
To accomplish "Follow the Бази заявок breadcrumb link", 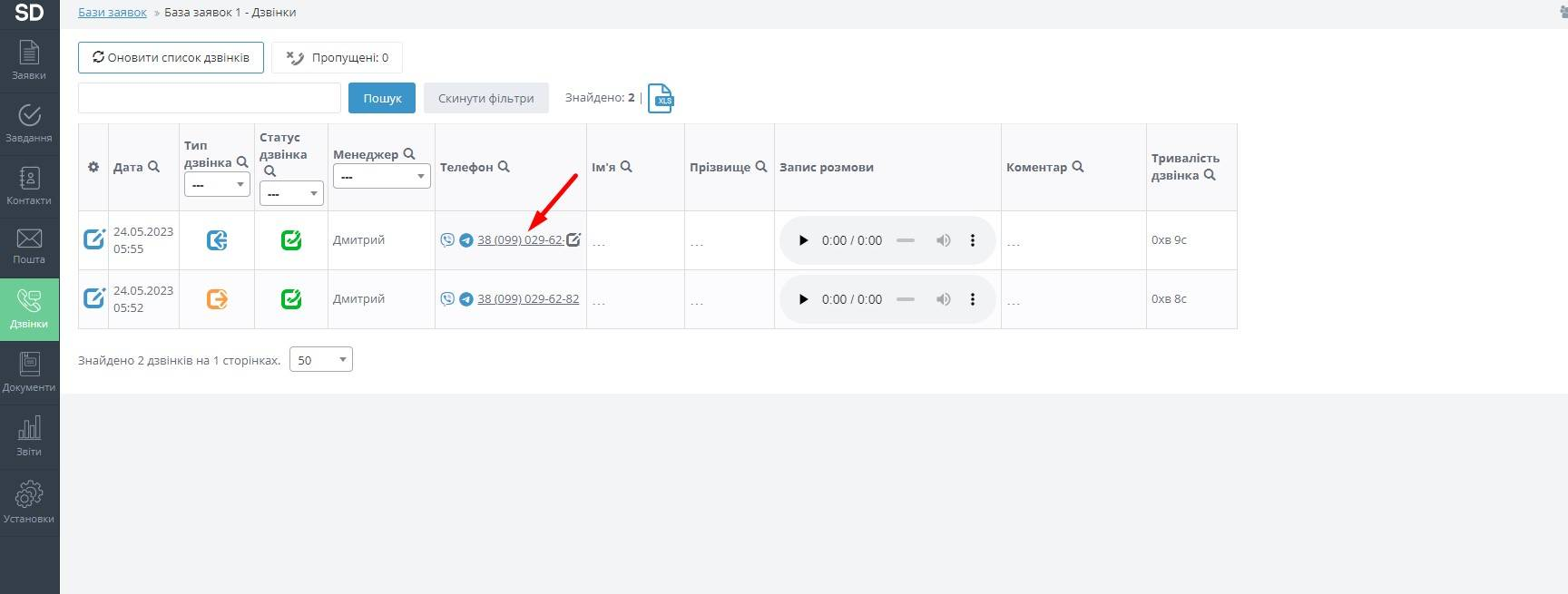I will click(113, 13).
